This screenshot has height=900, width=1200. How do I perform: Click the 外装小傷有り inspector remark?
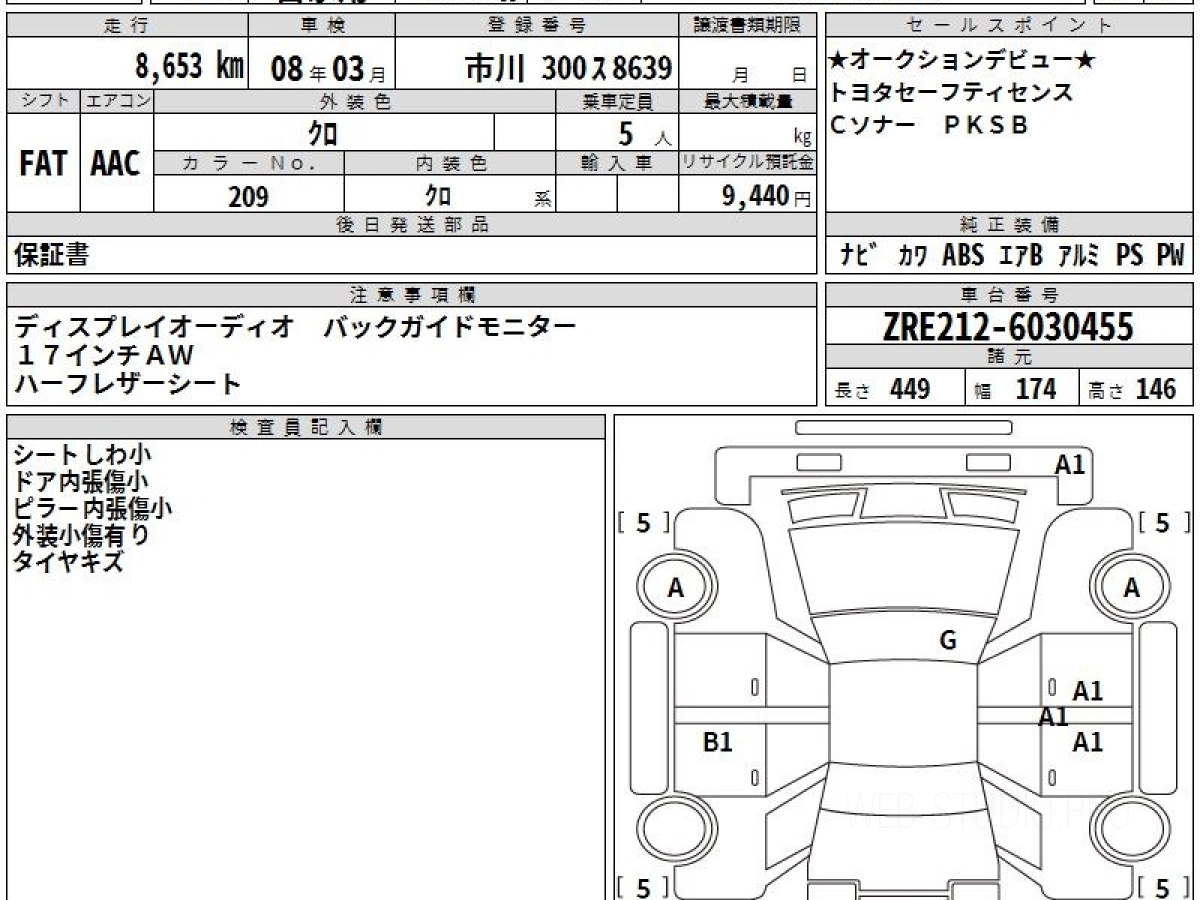(x=82, y=535)
